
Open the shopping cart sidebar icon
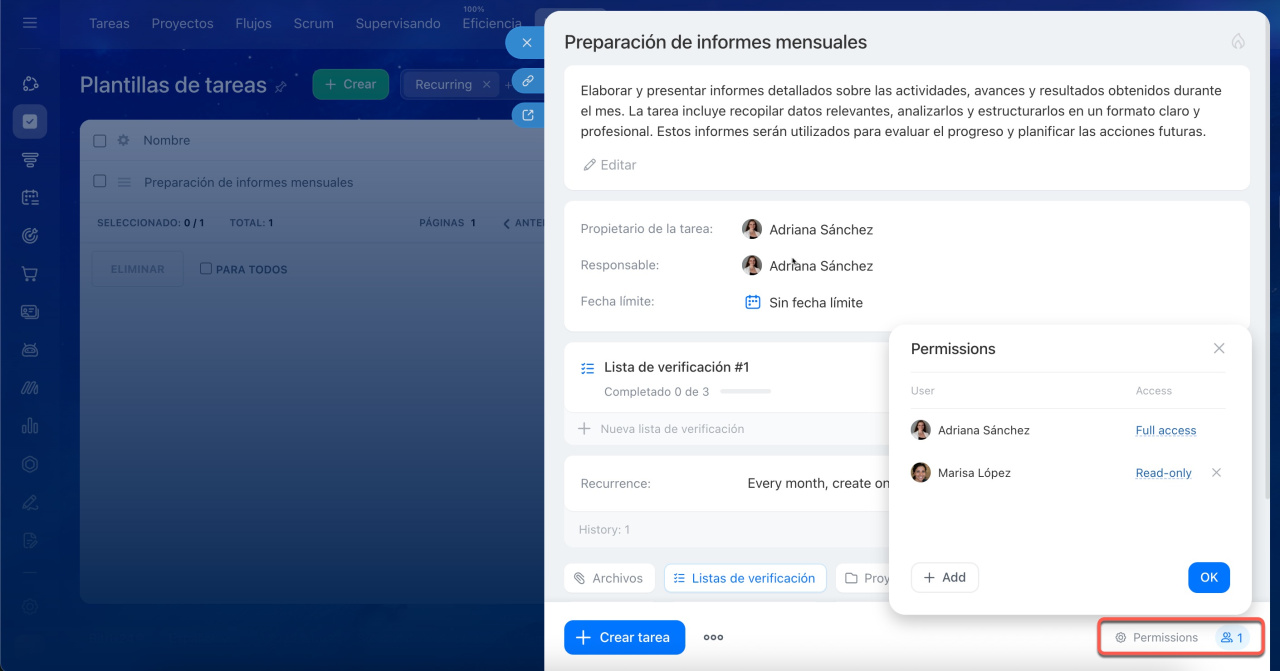[30, 274]
